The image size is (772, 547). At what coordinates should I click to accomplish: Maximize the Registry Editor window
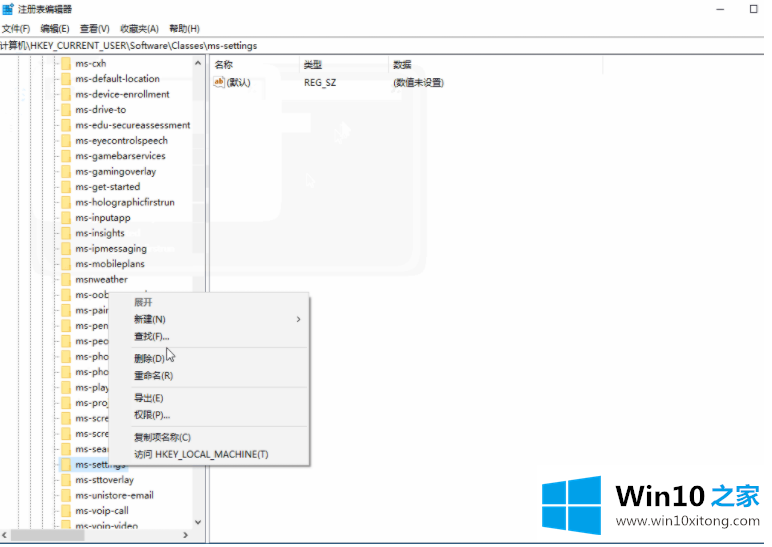[753, 9]
